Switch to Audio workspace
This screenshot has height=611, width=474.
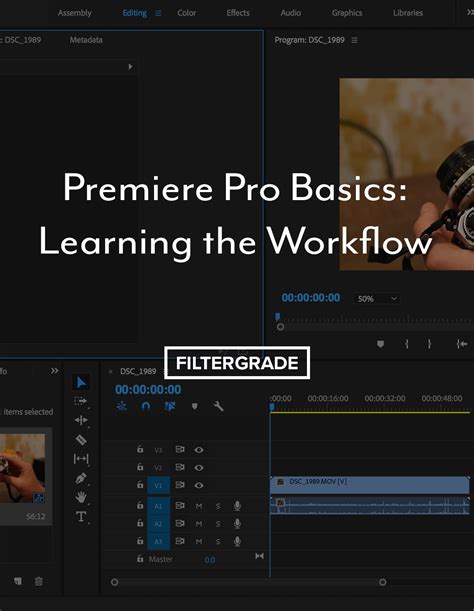point(291,13)
